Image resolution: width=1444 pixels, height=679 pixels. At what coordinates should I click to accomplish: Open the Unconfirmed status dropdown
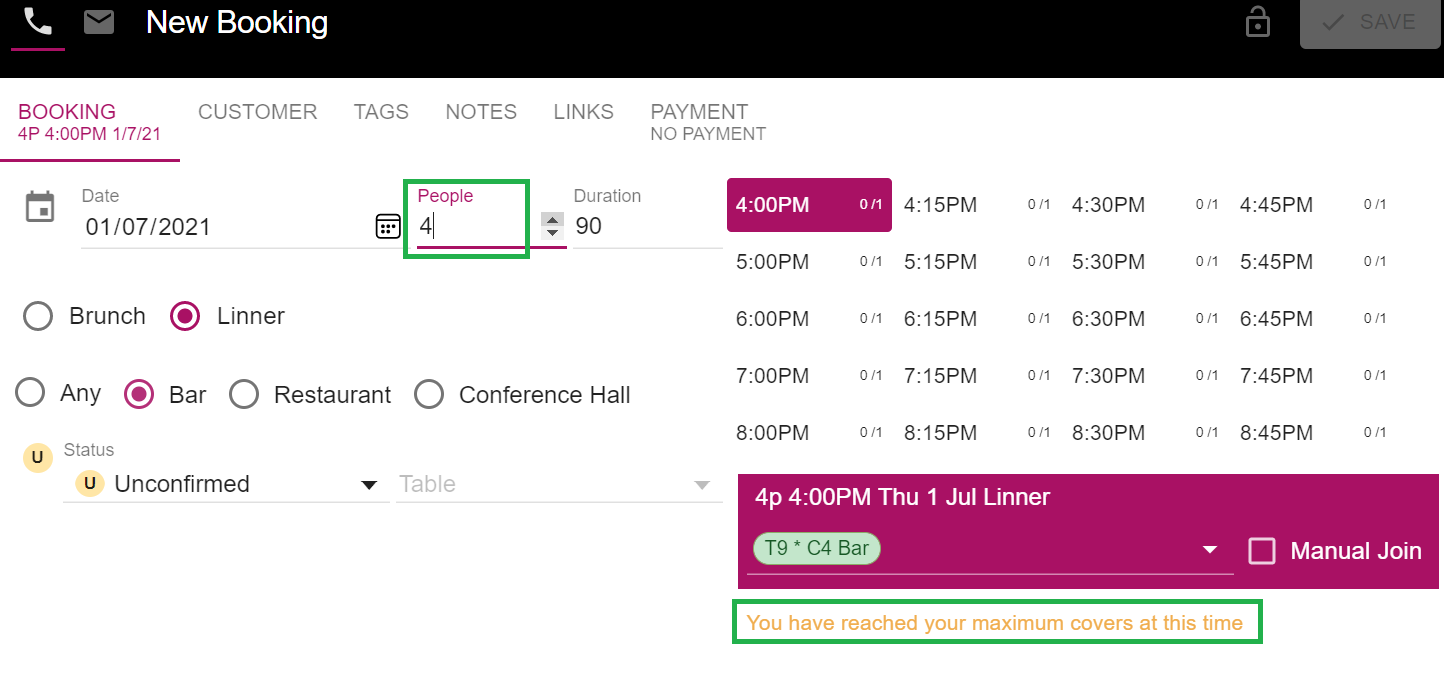370,484
